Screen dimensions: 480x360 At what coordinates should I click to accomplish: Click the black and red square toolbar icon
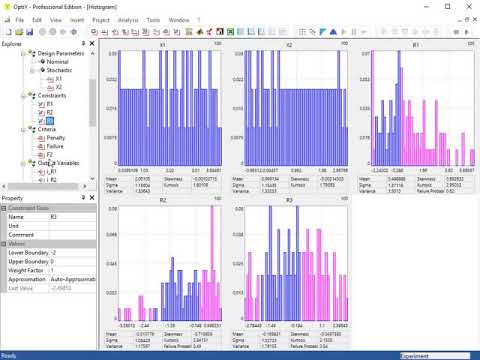[220, 32]
